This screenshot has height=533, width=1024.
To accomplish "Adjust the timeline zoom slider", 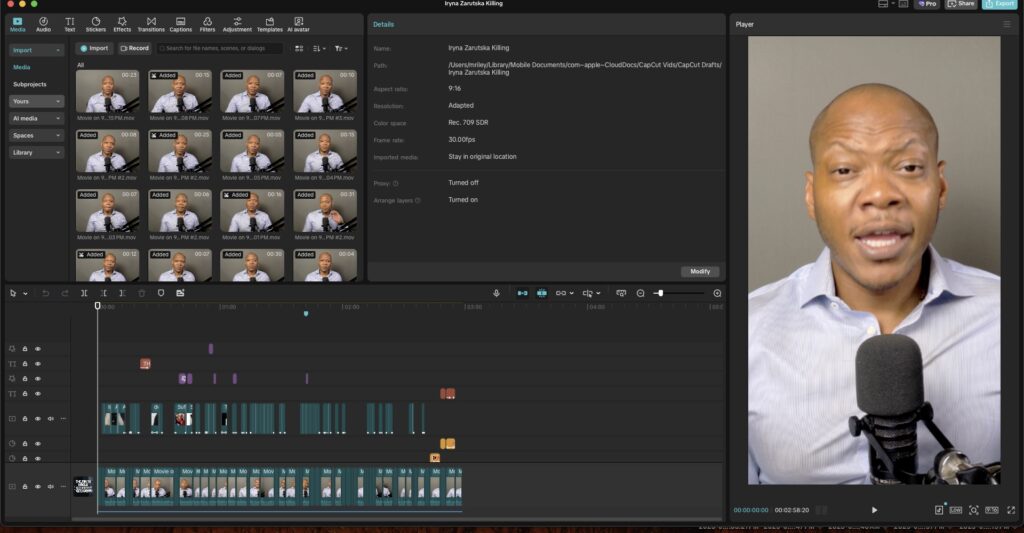I will [660, 293].
